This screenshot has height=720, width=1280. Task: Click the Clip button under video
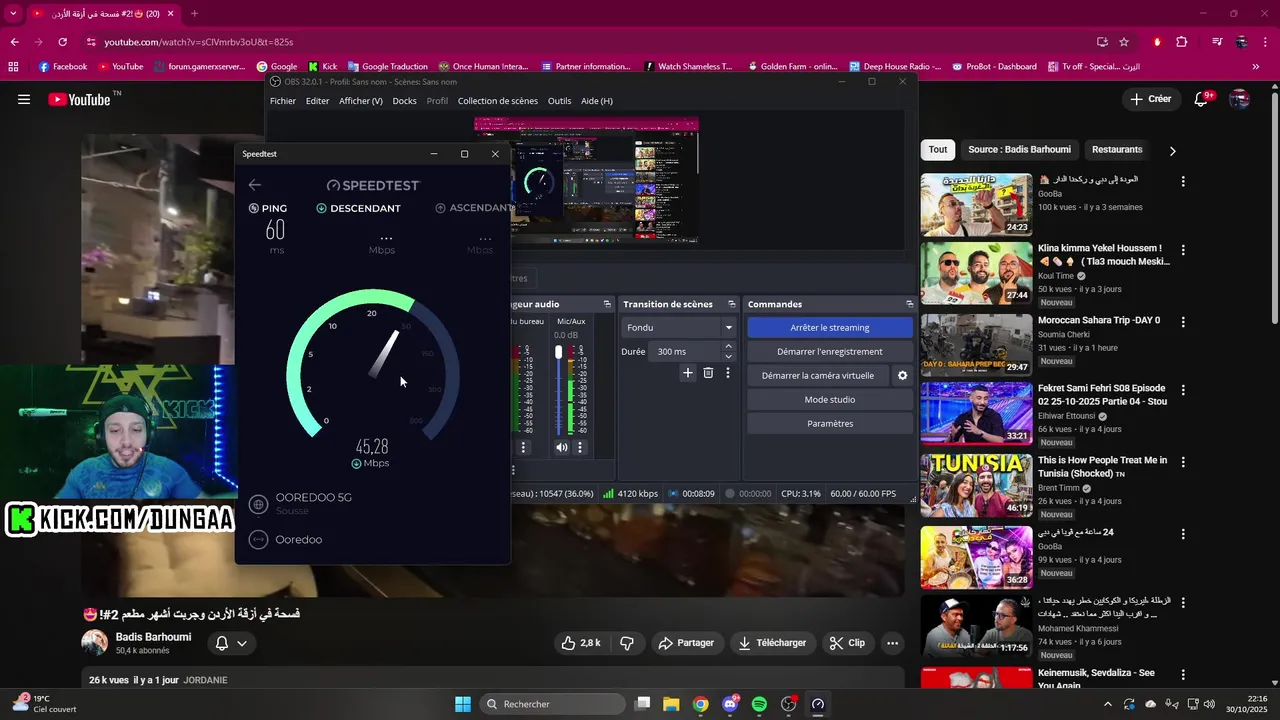point(848,643)
